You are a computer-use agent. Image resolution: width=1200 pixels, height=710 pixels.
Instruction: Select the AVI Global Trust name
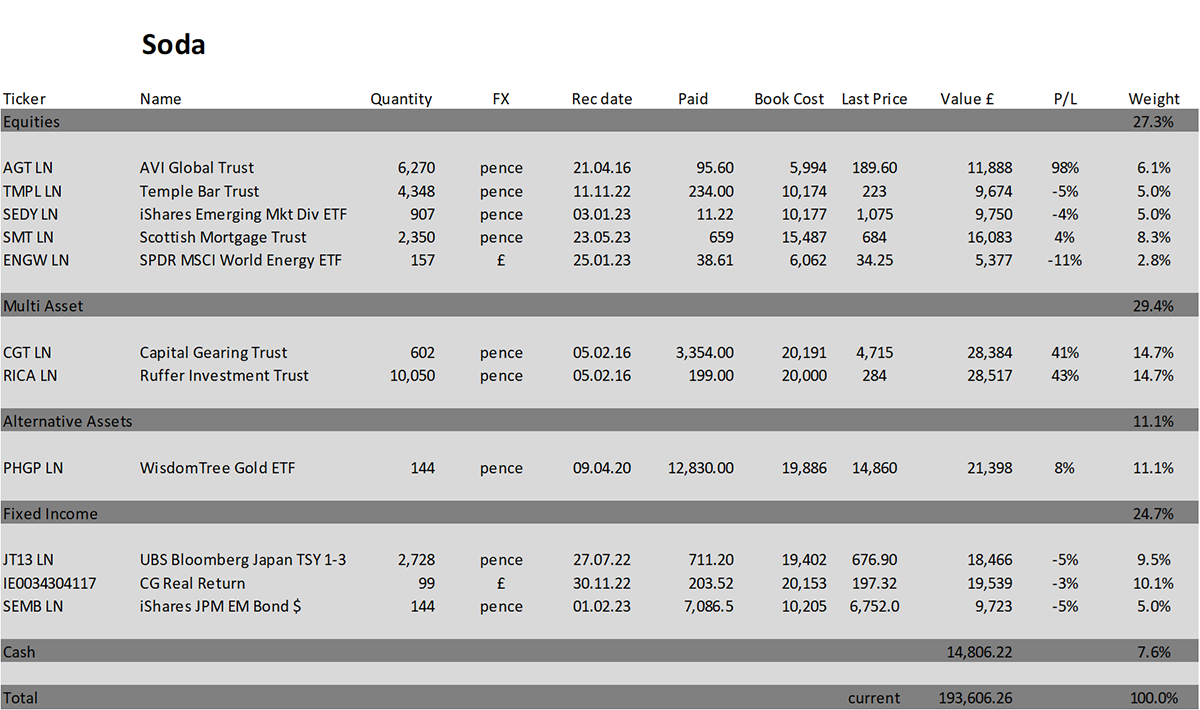click(197, 168)
